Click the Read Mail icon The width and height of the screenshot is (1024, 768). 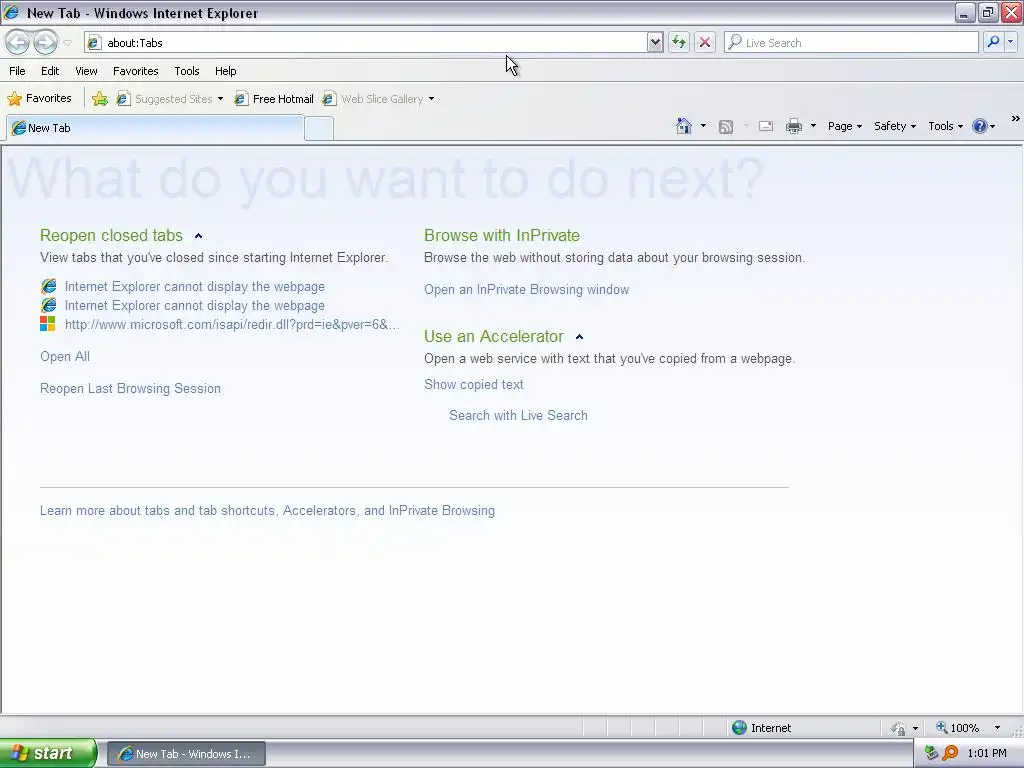point(766,126)
